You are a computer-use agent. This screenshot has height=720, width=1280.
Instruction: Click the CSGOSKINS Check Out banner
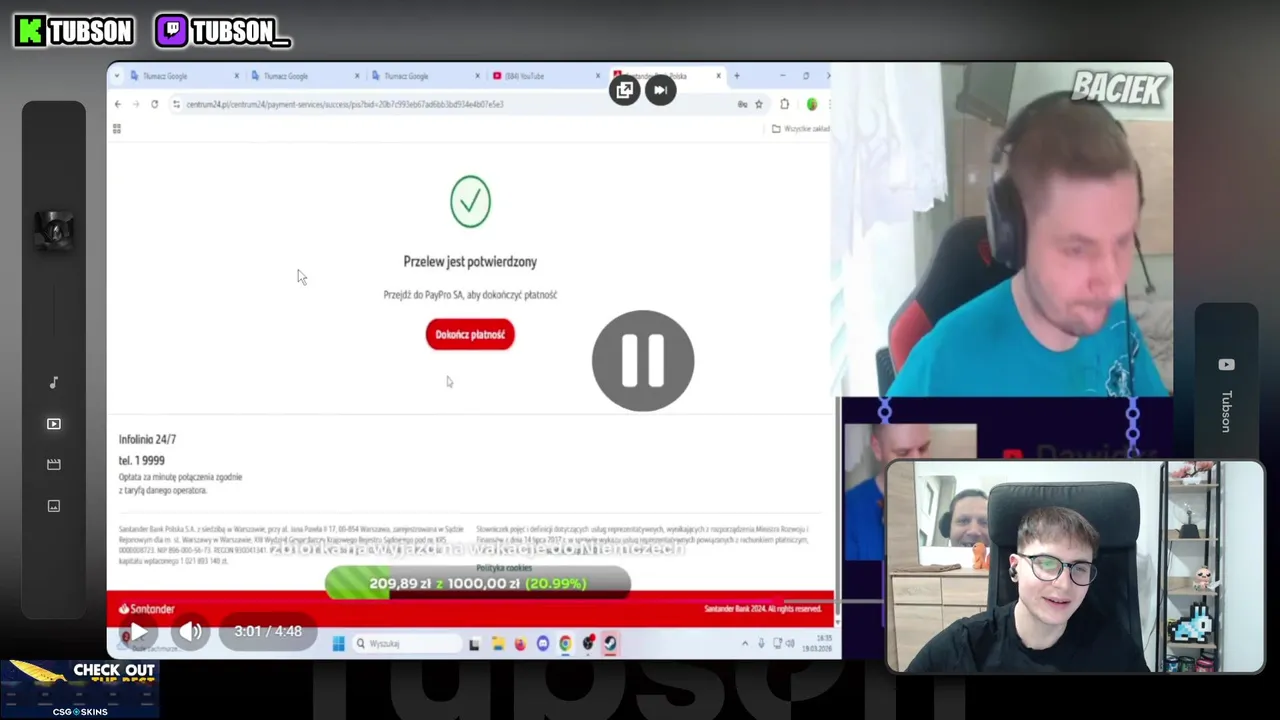coord(80,689)
